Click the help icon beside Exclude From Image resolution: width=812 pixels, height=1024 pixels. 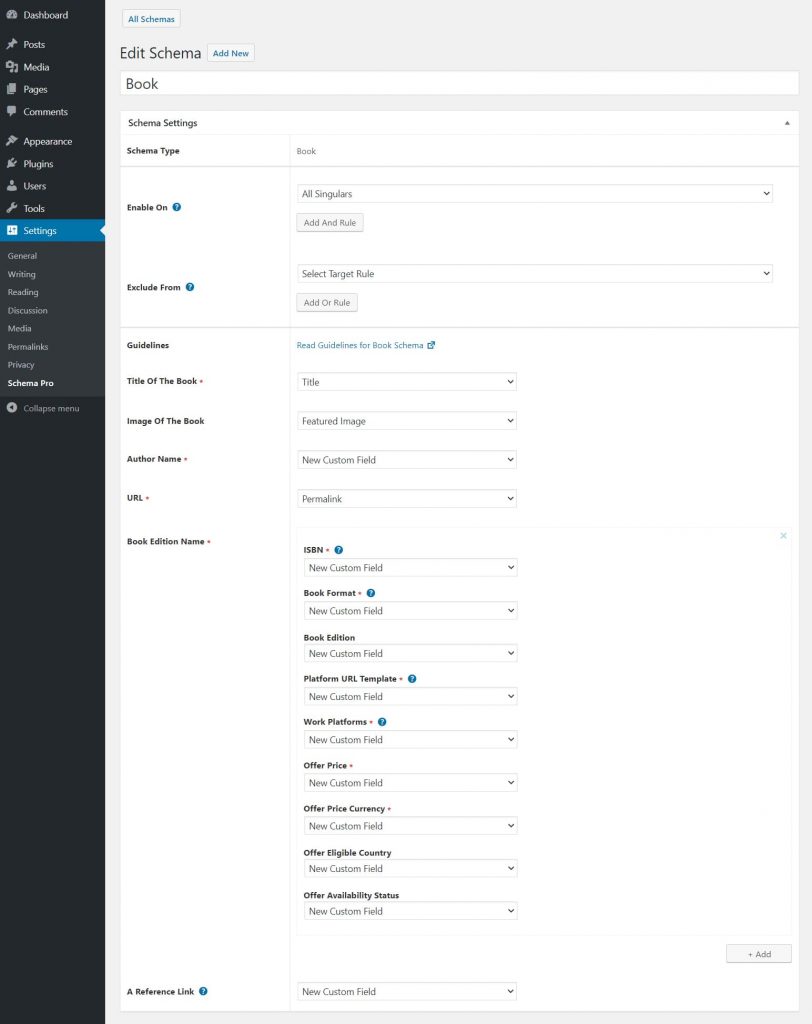pos(190,287)
